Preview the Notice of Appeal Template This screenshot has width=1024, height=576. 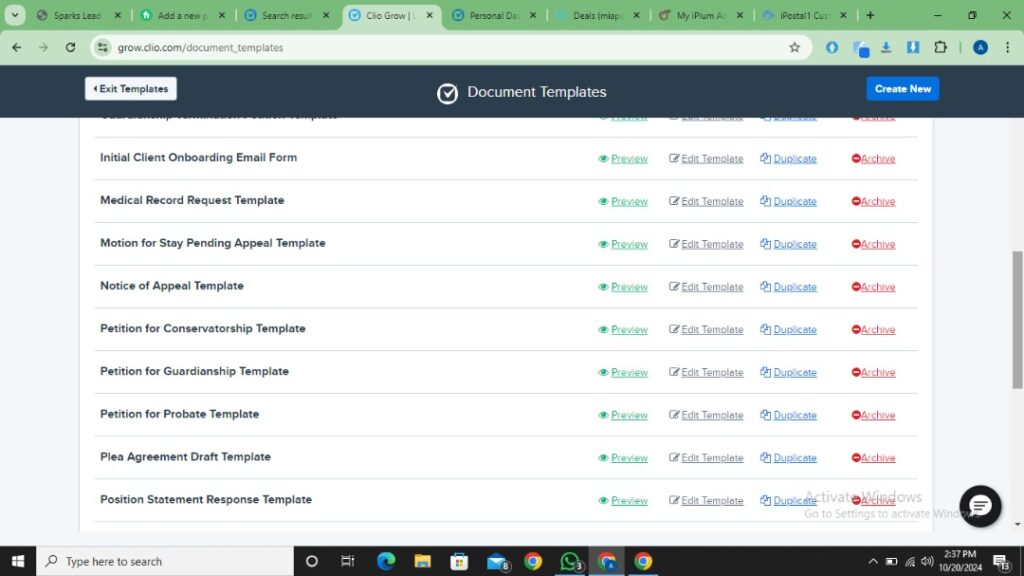[623, 287]
